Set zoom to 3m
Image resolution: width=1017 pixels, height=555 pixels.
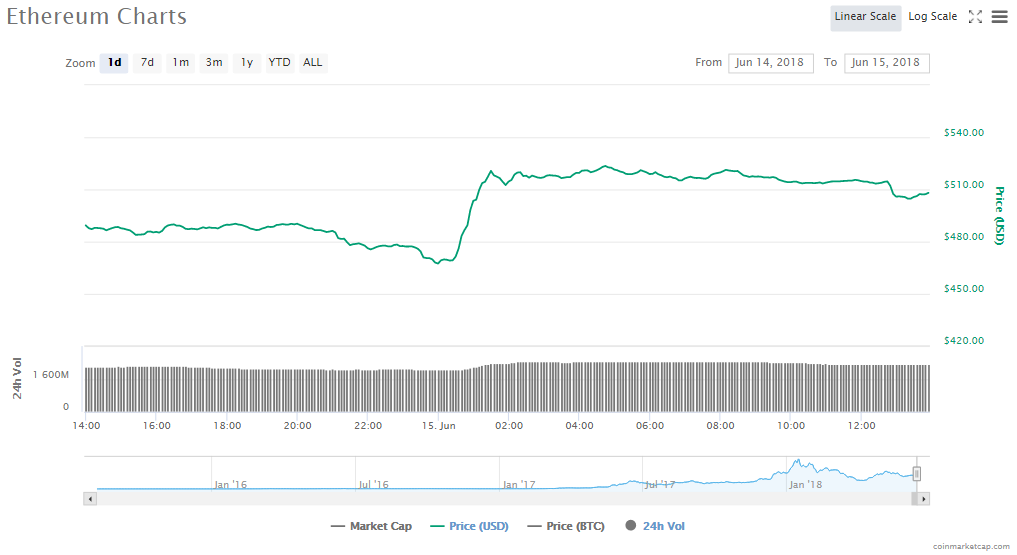[x=214, y=63]
